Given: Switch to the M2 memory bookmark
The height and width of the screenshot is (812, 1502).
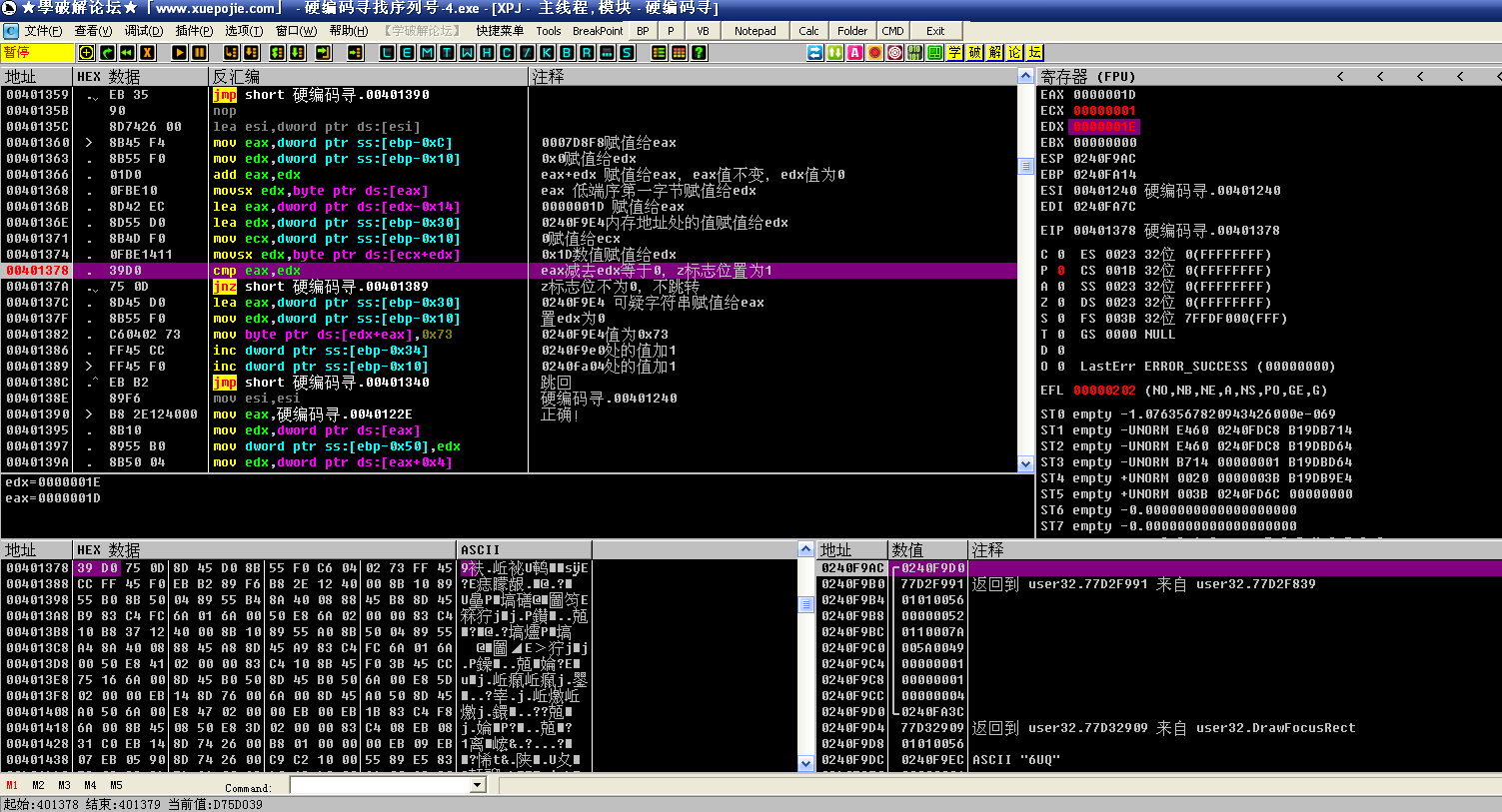Looking at the screenshot, I should tap(38, 785).
